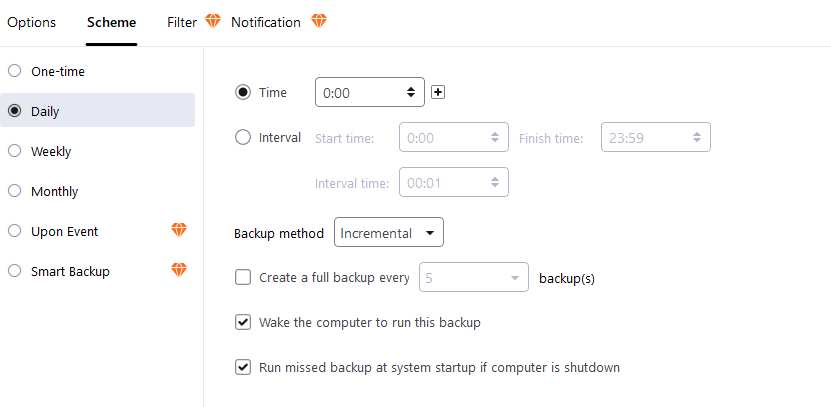Select the Interval radio button
The width and height of the screenshot is (831, 407).
click(243, 138)
